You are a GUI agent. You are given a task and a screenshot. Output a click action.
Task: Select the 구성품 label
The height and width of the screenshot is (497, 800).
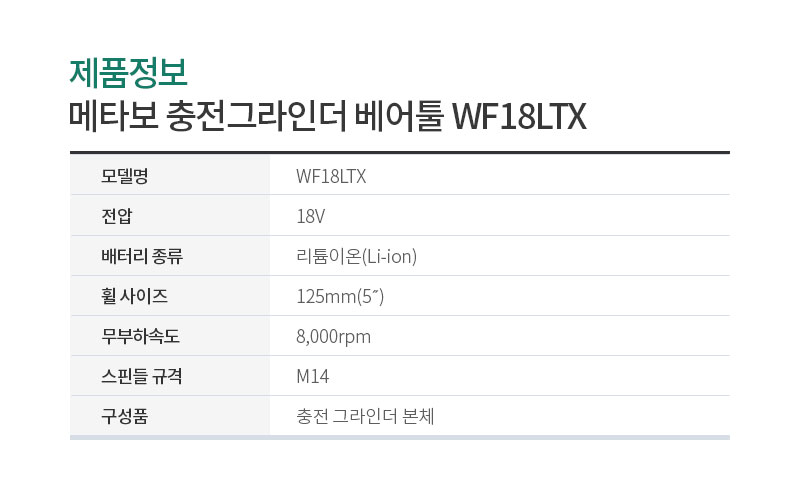pos(124,416)
